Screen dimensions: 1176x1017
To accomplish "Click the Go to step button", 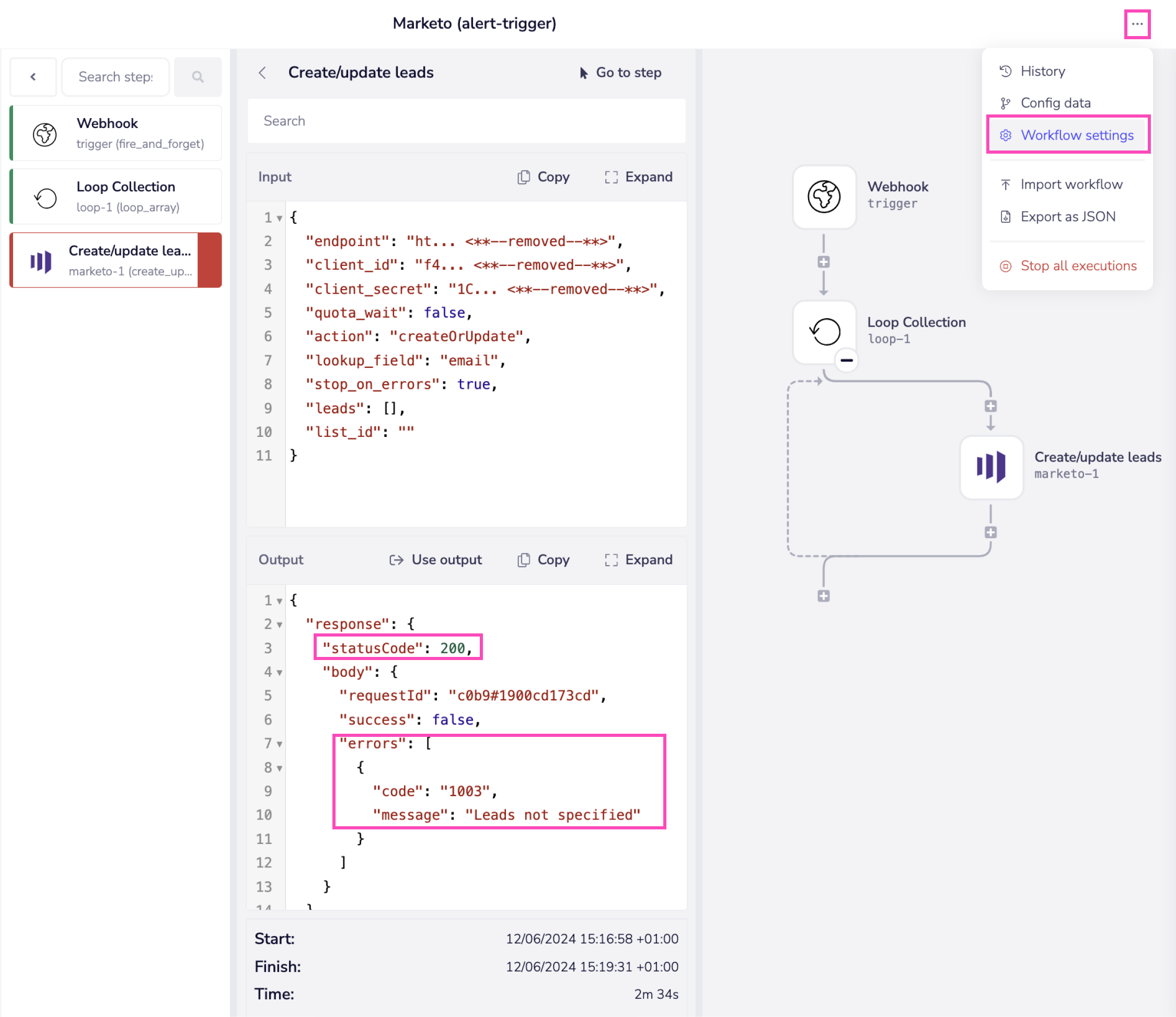I will (x=620, y=72).
